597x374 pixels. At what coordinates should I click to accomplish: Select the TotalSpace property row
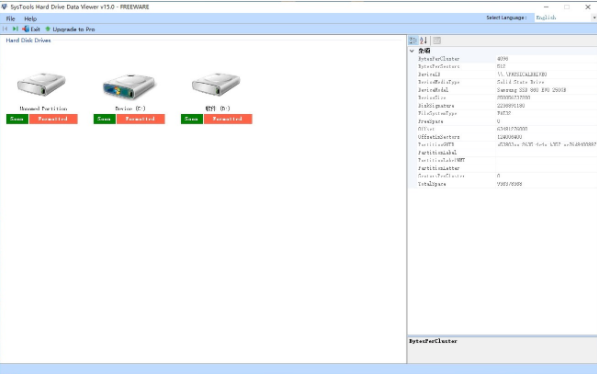point(502,184)
